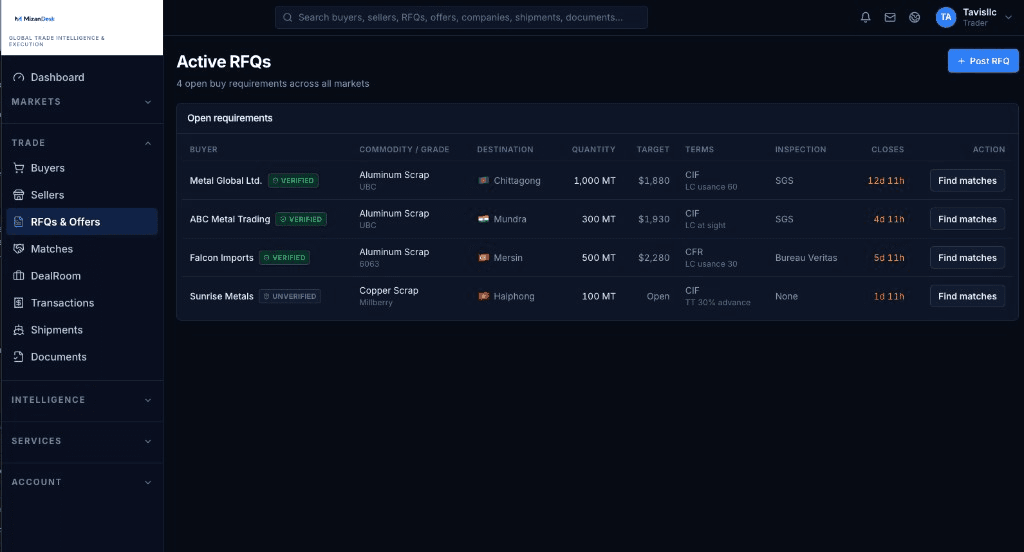
Task: Open Shipments page
Action: [82, 330]
